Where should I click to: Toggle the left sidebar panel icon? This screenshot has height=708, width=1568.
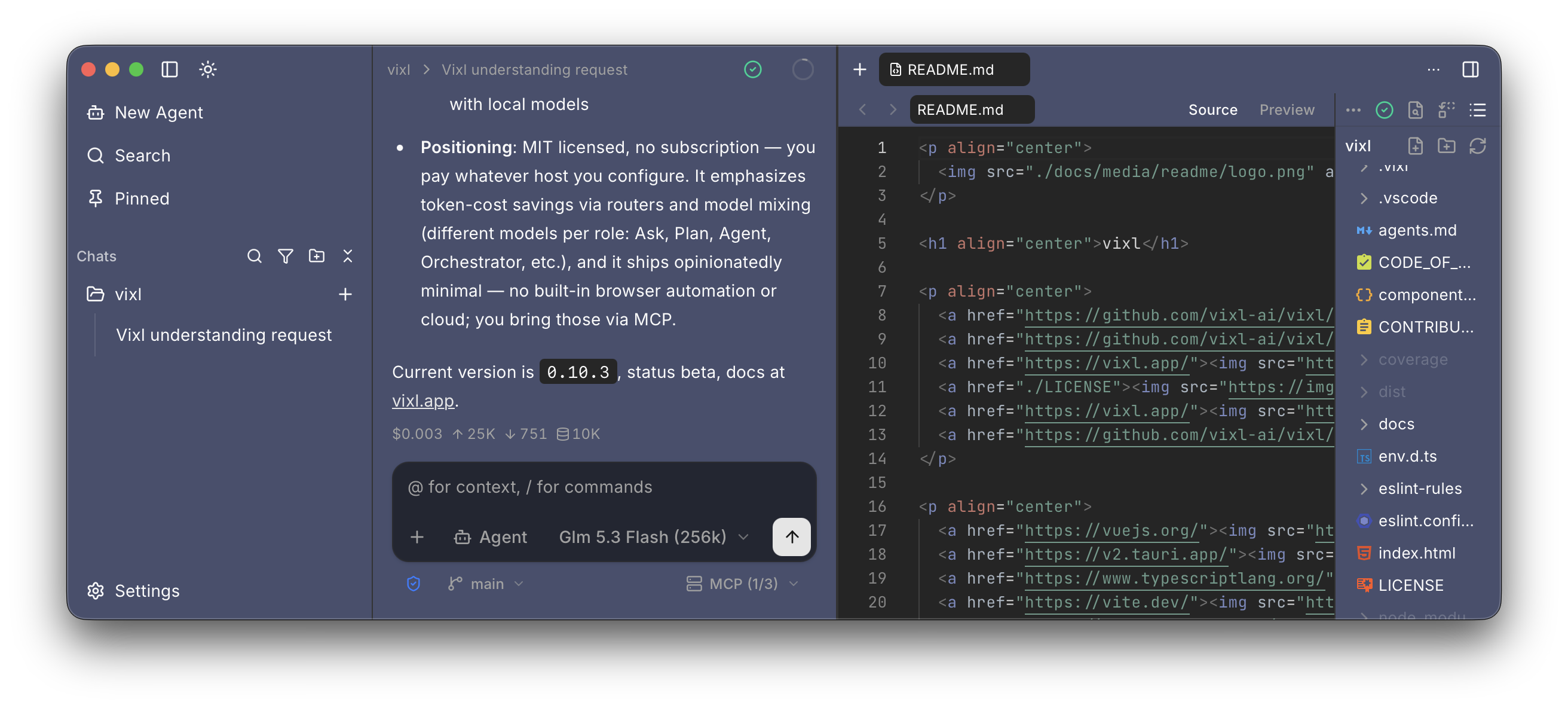coord(170,69)
